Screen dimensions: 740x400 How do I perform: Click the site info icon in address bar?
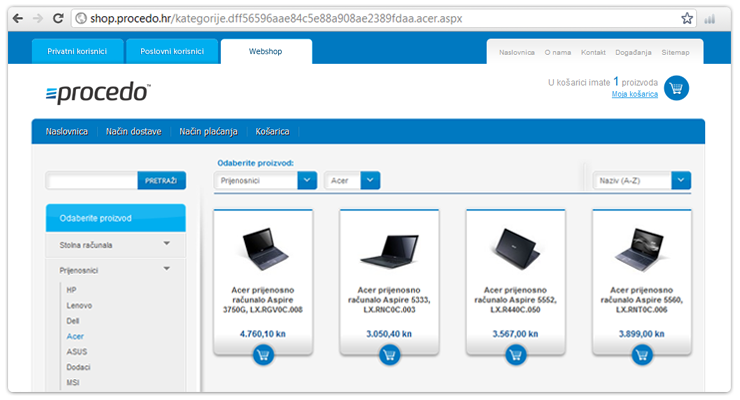(x=81, y=18)
